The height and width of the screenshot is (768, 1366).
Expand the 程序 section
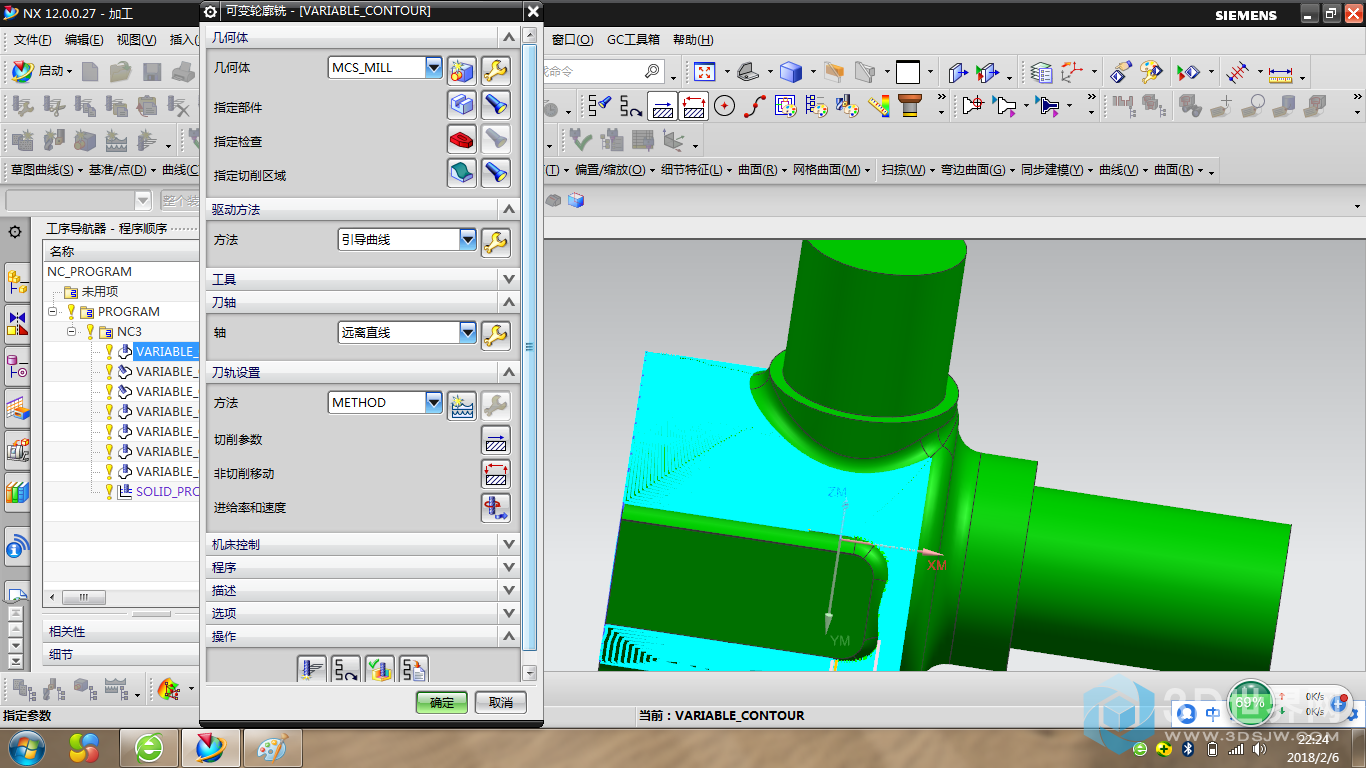tap(509, 567)
